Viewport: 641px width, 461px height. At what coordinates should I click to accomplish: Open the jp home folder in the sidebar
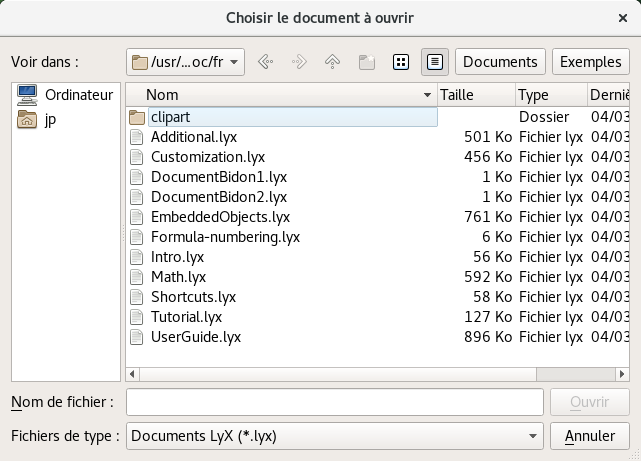click(37, 119)
